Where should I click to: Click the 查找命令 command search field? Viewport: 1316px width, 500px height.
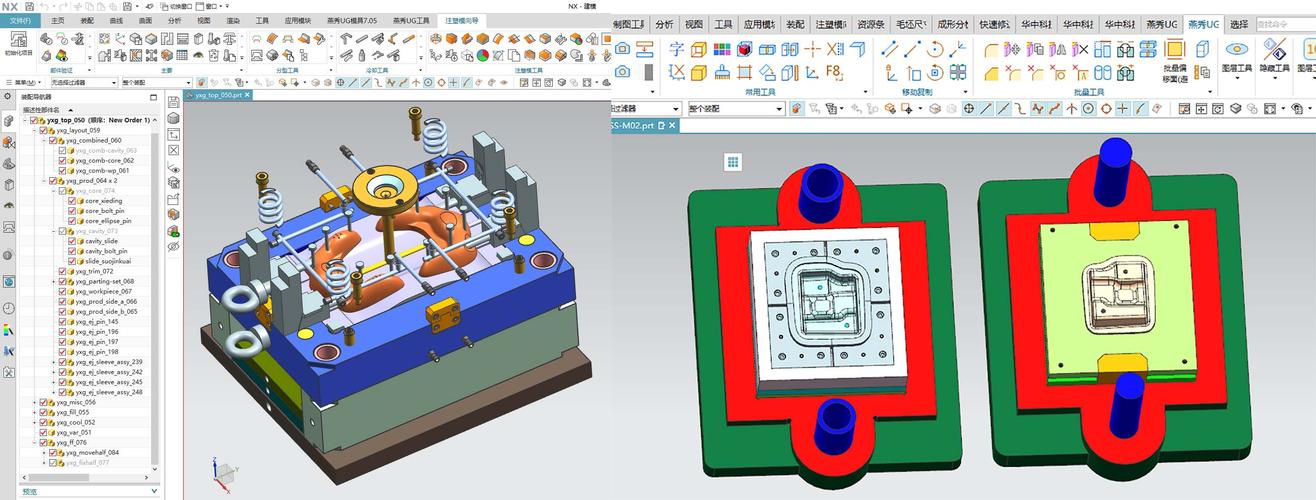pos(1285,23)
